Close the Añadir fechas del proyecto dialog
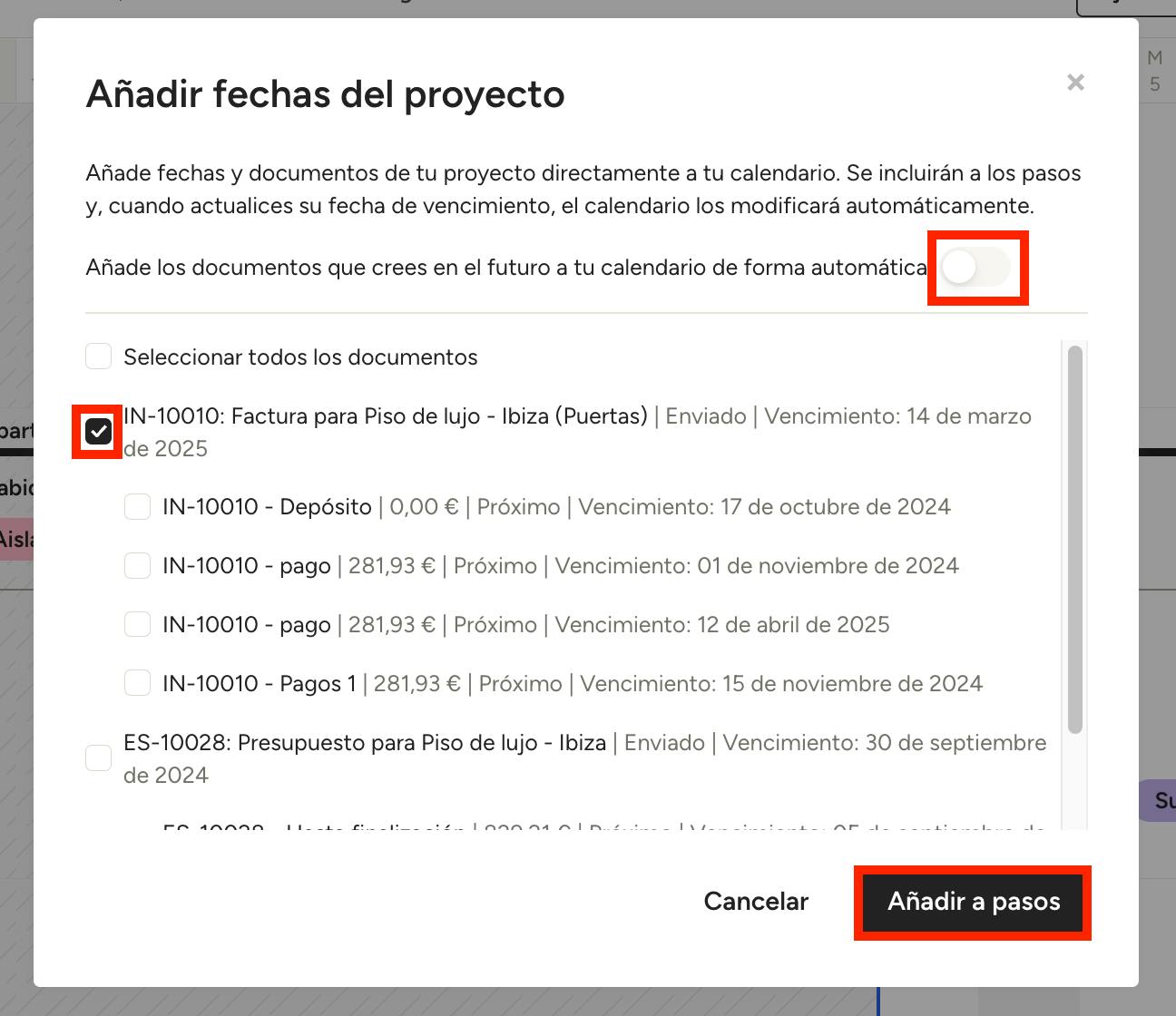 point(1075,83)
